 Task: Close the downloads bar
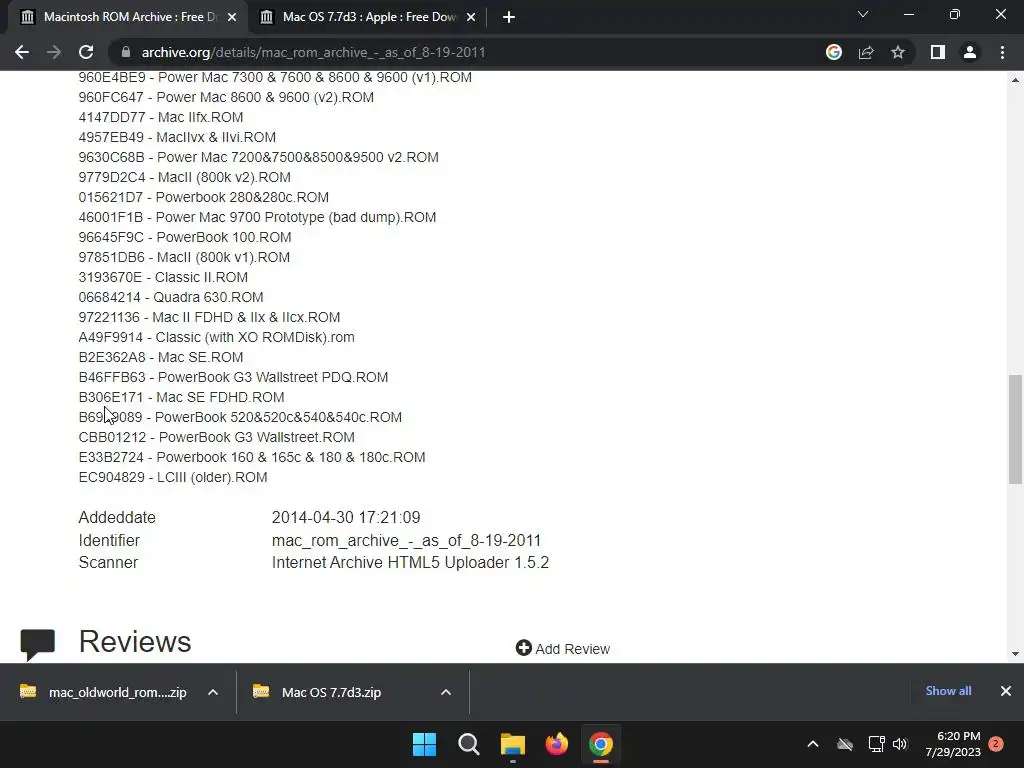pos(1006,691)
